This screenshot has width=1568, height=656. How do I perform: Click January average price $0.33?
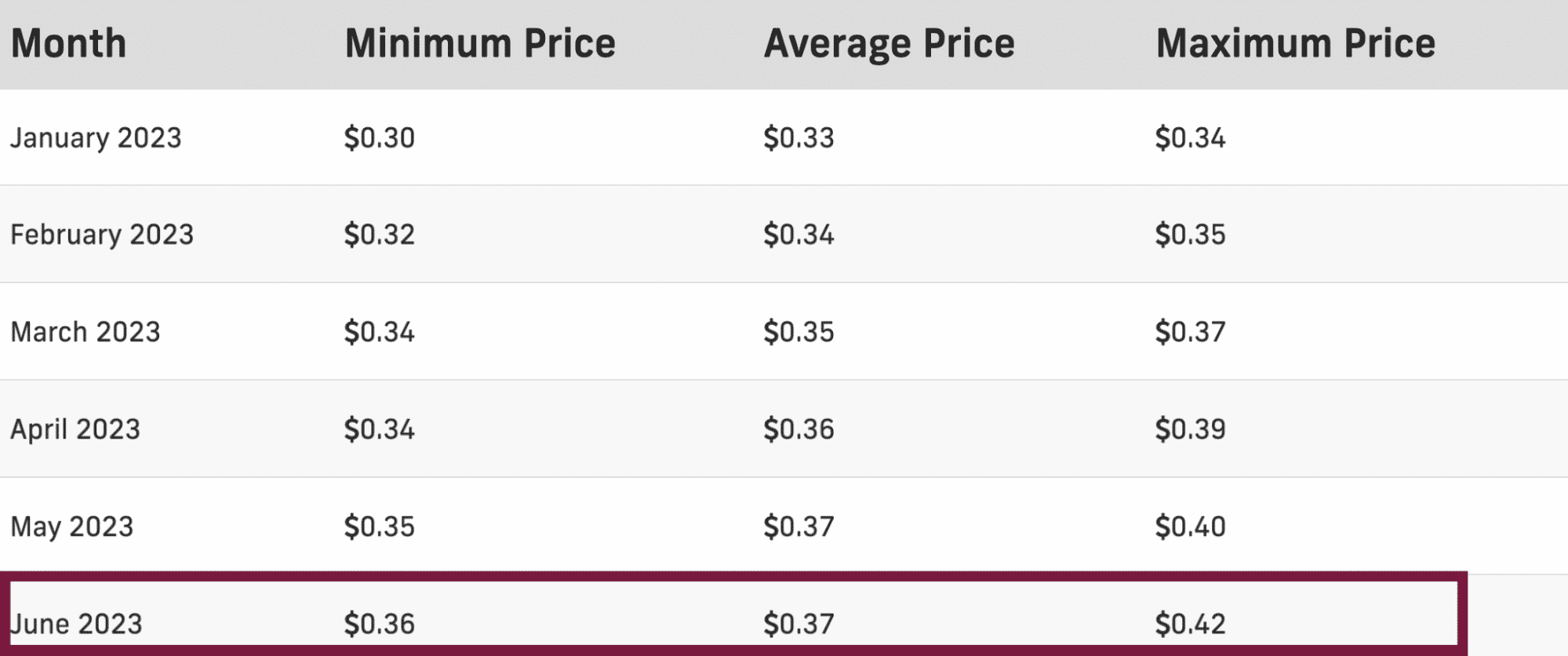[799, 138]
